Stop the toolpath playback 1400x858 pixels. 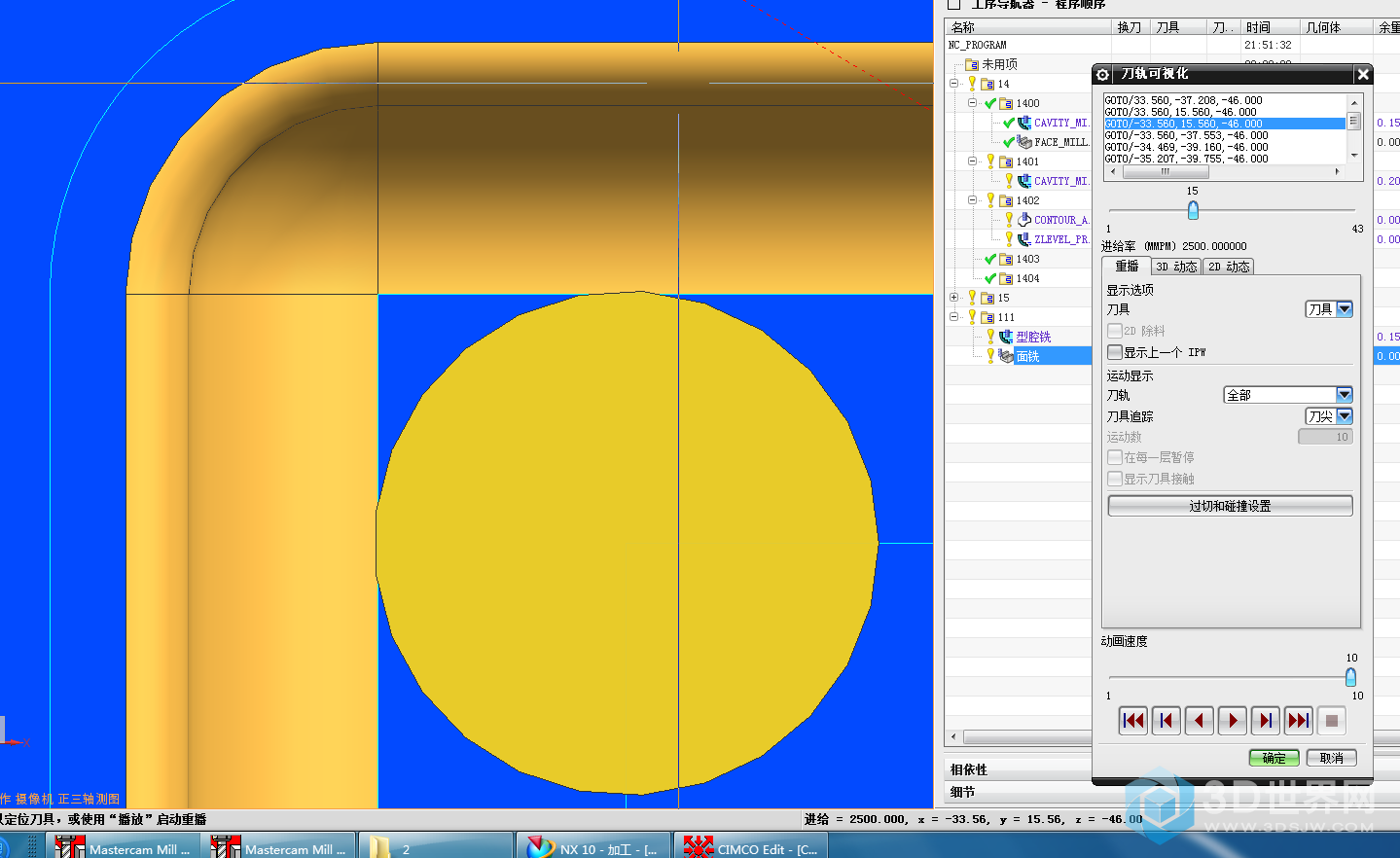pos(1332,721)
